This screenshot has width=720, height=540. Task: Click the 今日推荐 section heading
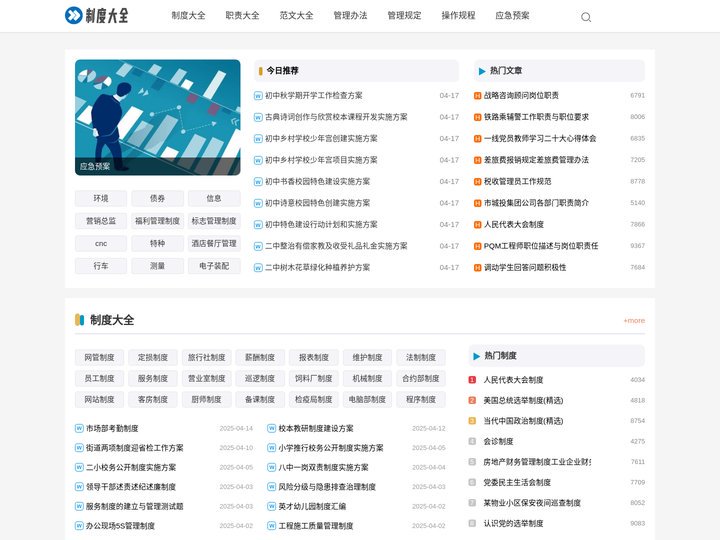pyautogui.click(x=282, y=71)
